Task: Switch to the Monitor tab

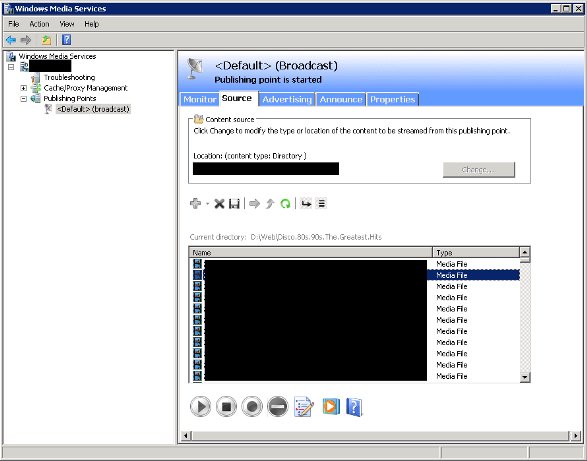Action: pyautogui.click(x=200, y=99)
